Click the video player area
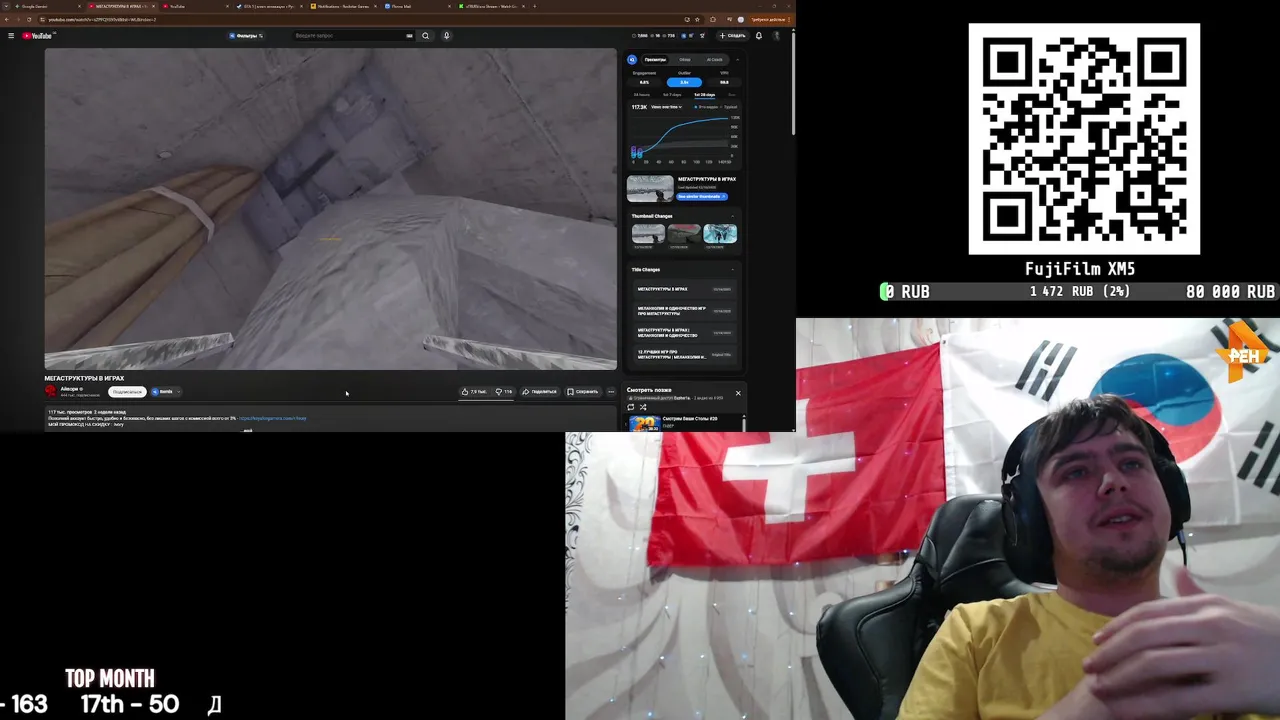This screenshot has width=1280, height=720. point(330,209)
